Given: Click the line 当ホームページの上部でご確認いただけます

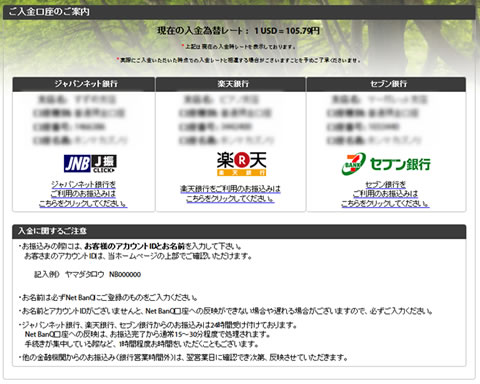Looking at the screenshot, I should pyautogui.click(x=138, y=256).
